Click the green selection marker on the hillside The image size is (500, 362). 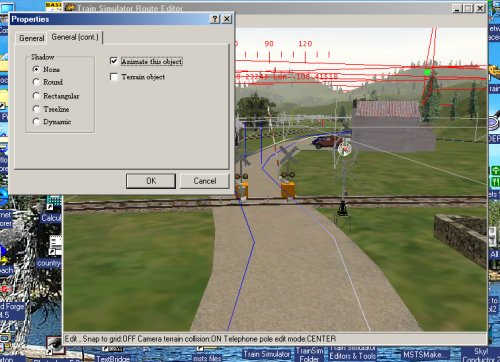click(427, 72)
